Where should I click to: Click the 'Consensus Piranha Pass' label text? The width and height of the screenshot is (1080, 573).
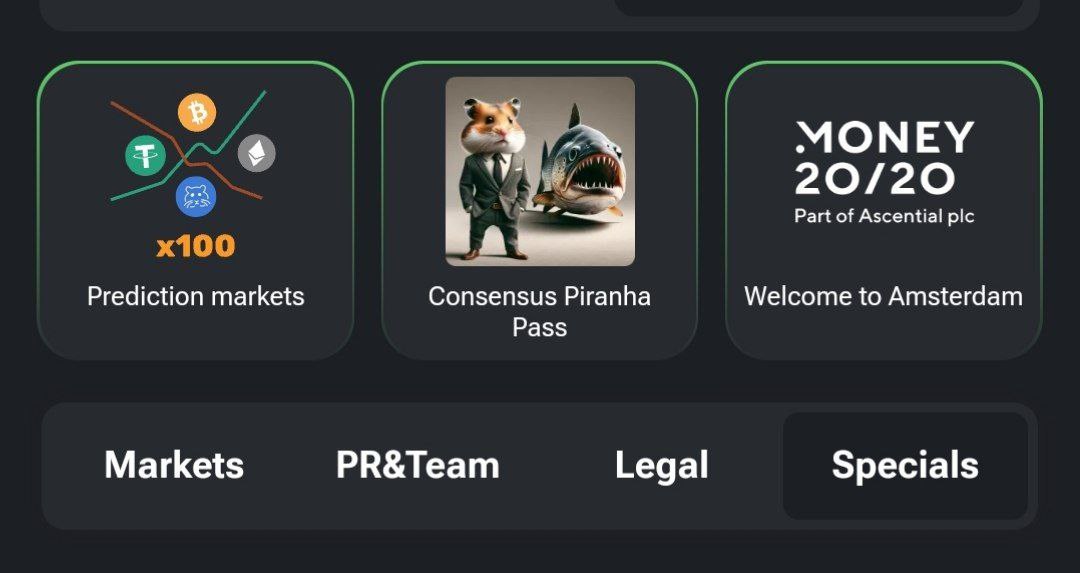(x=539, y=311)
